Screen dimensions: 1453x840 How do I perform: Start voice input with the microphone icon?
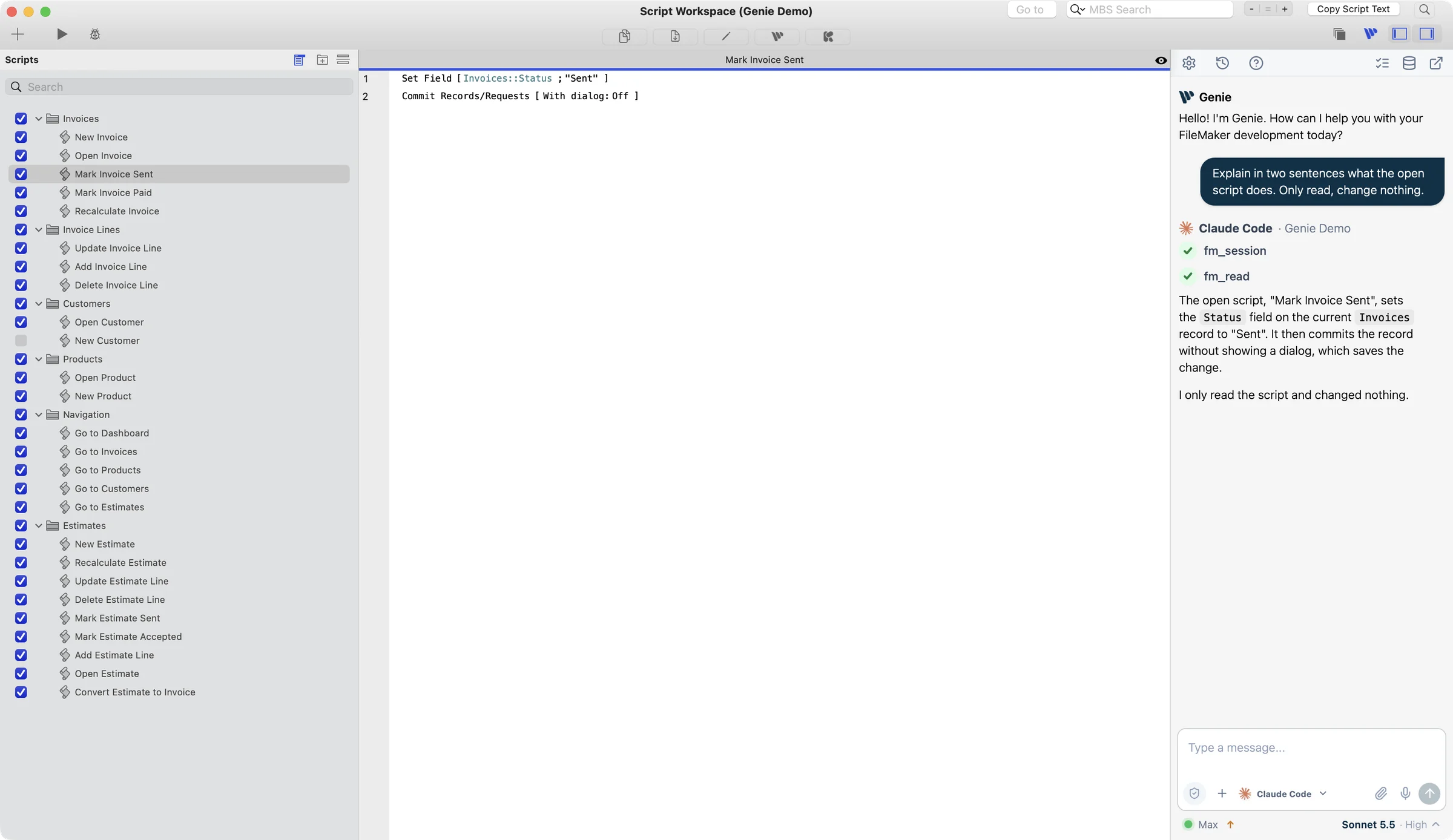1406,793
